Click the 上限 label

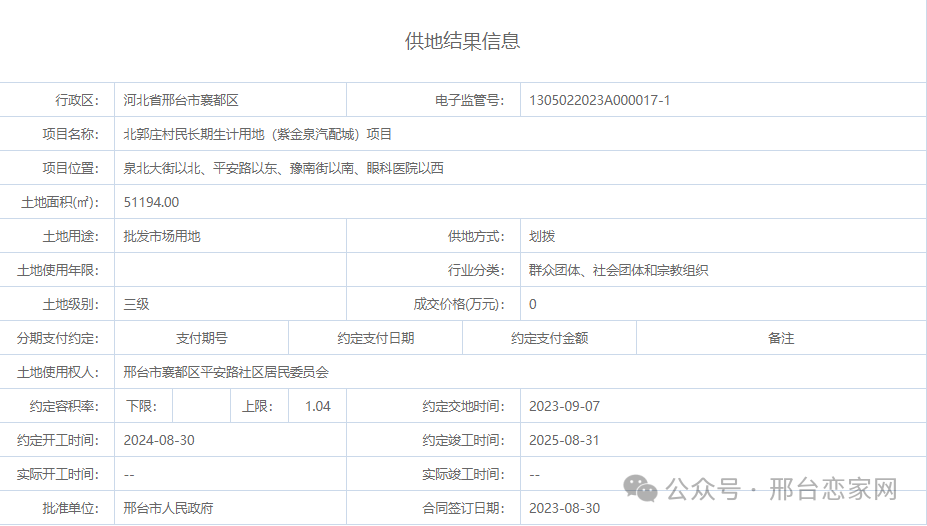(x=258, y=406)
